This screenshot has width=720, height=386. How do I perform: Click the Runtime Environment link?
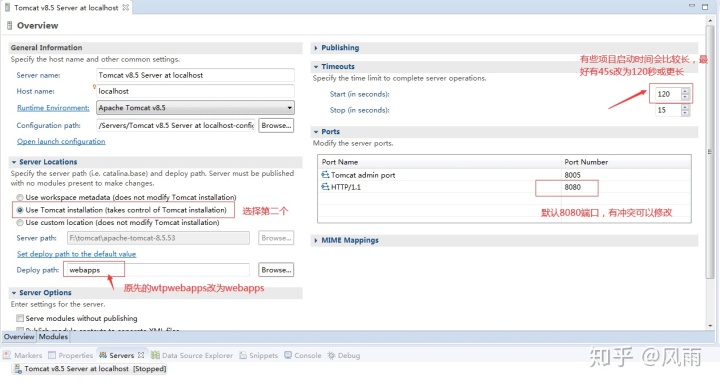(x=53, y=108)
